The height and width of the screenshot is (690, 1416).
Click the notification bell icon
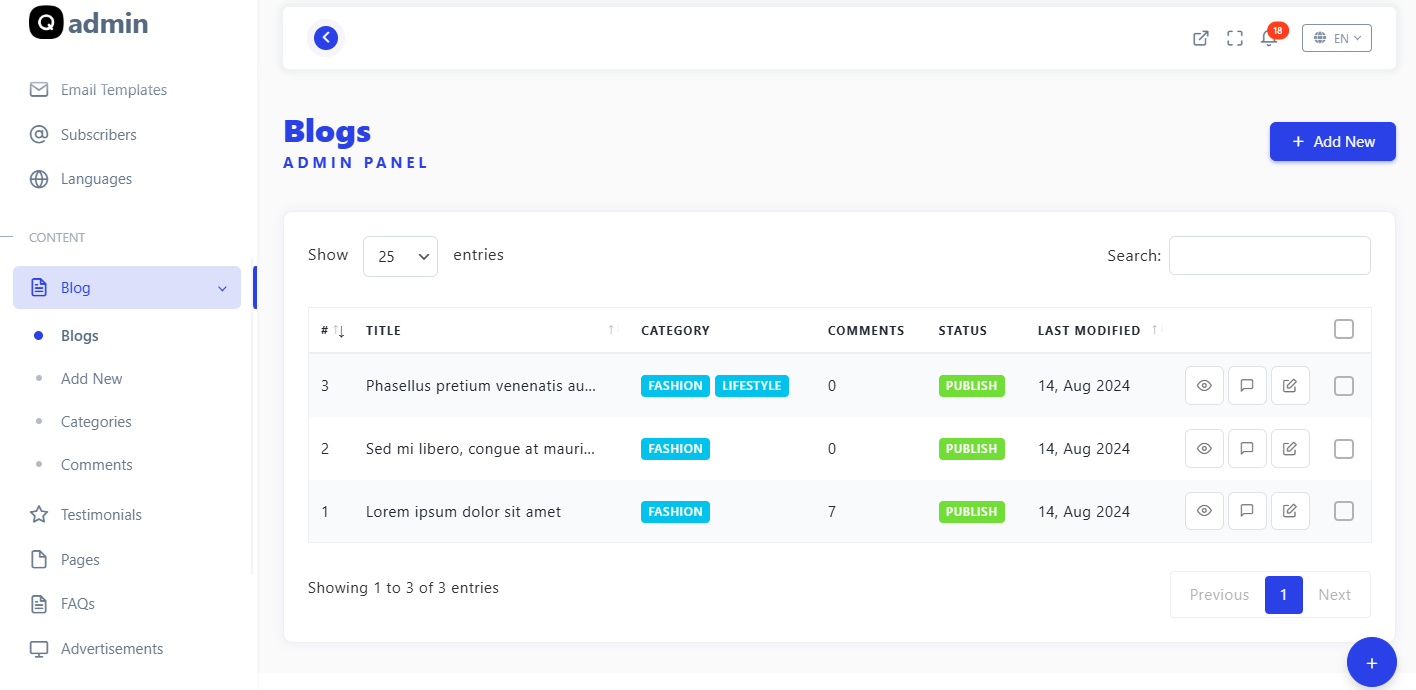click(x=1269, y=38)
